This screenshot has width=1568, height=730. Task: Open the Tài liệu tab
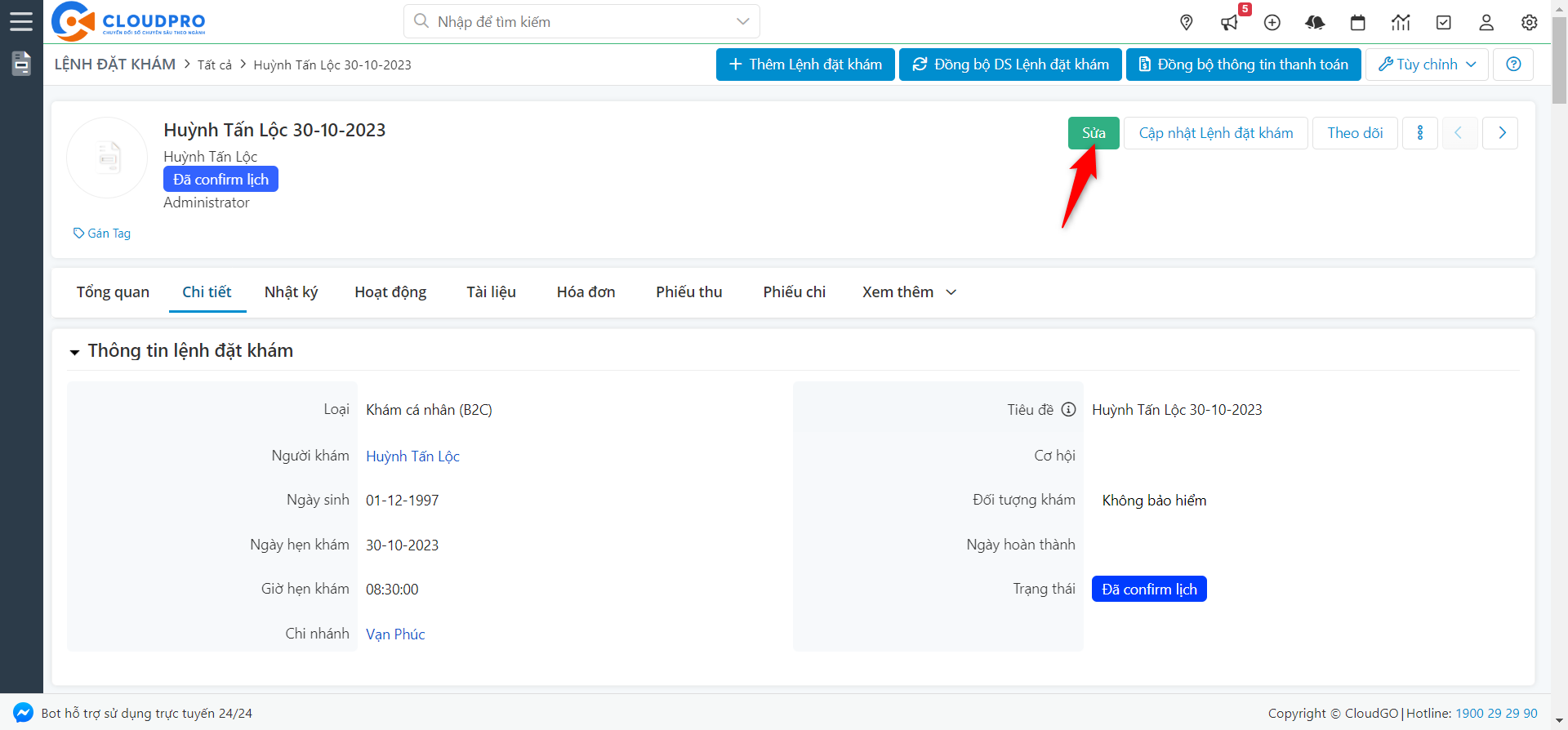491,292
